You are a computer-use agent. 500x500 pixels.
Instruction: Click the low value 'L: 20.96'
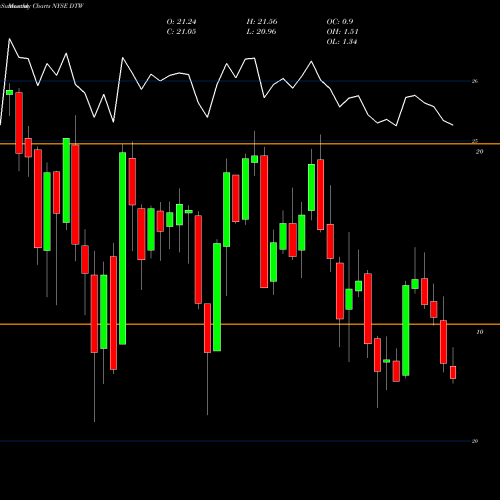click(x=261, y=32)
